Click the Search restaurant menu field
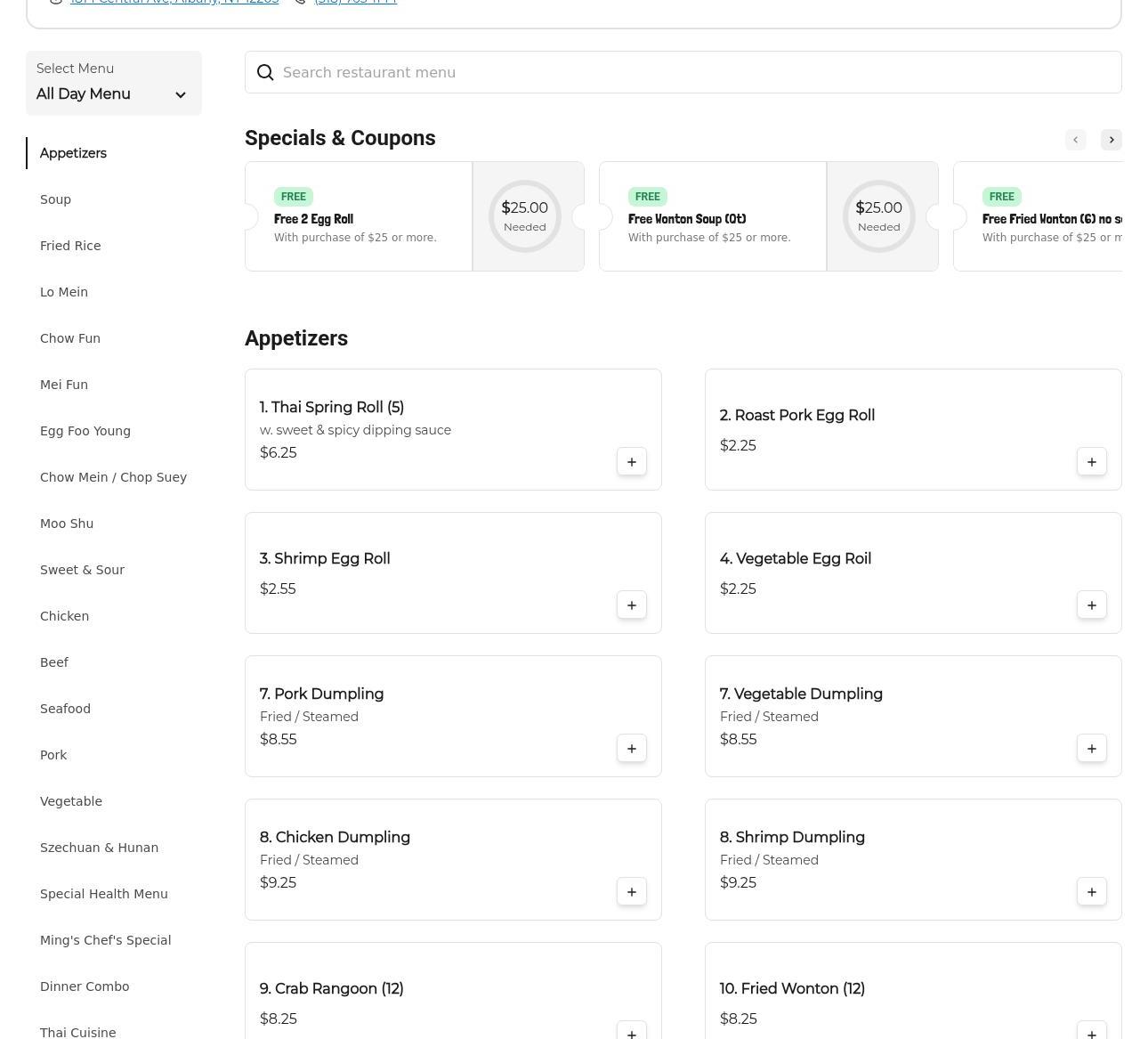 683,72
